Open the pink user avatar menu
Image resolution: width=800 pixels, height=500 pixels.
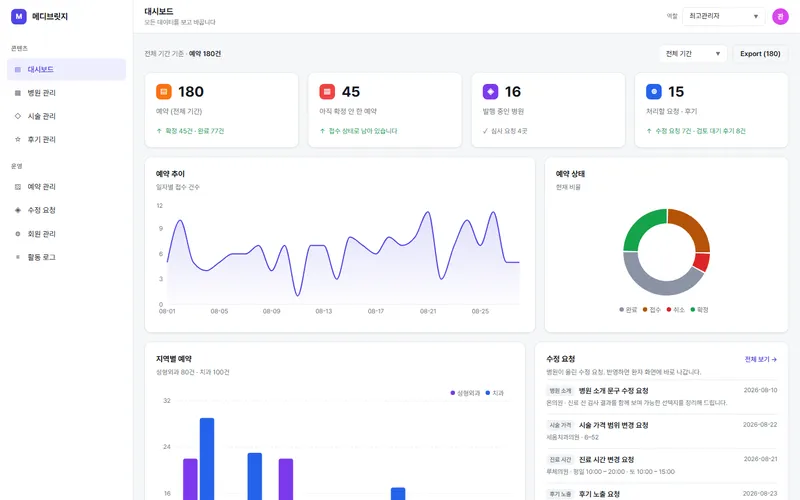click(x=780, y=16)
